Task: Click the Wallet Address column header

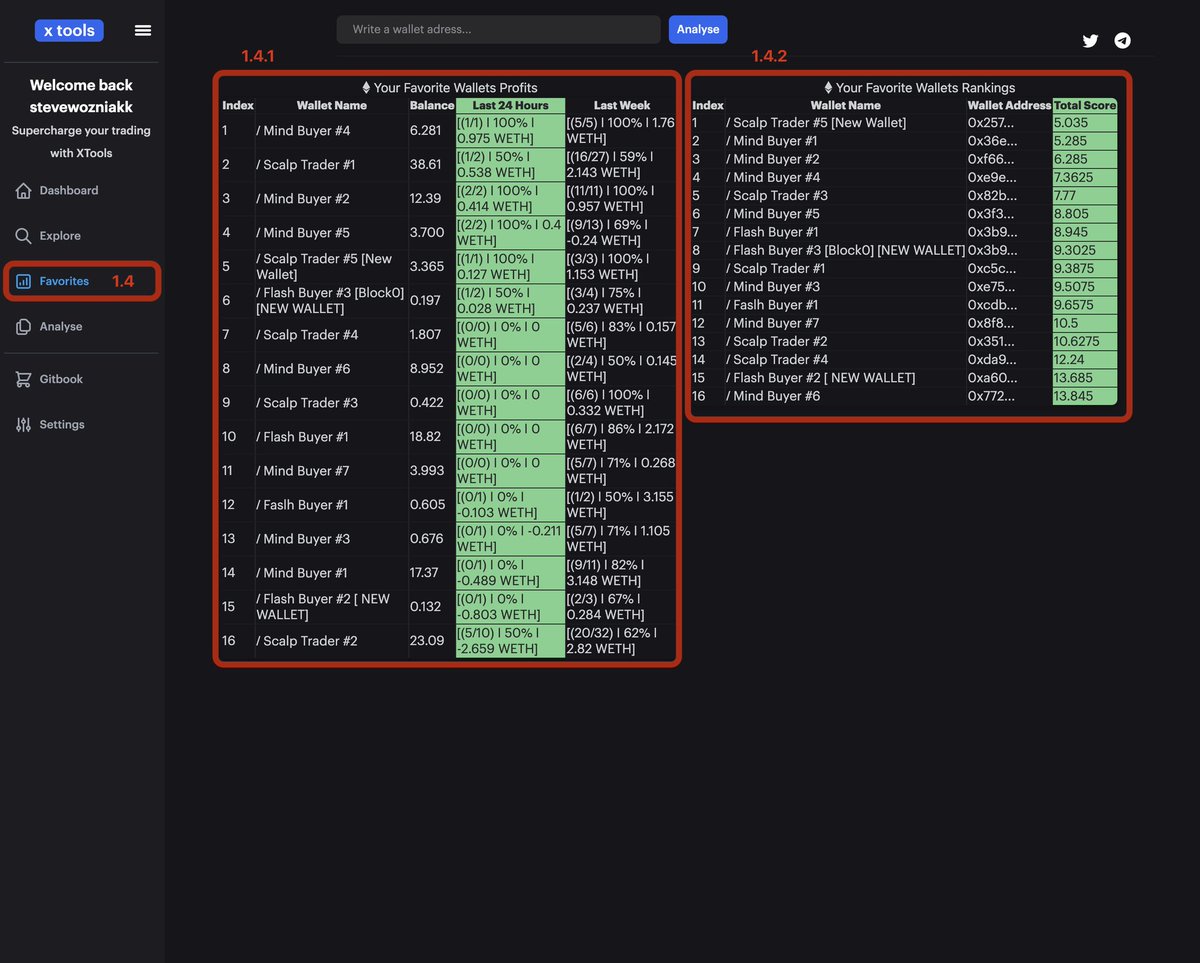Action: click(1009, 105)
